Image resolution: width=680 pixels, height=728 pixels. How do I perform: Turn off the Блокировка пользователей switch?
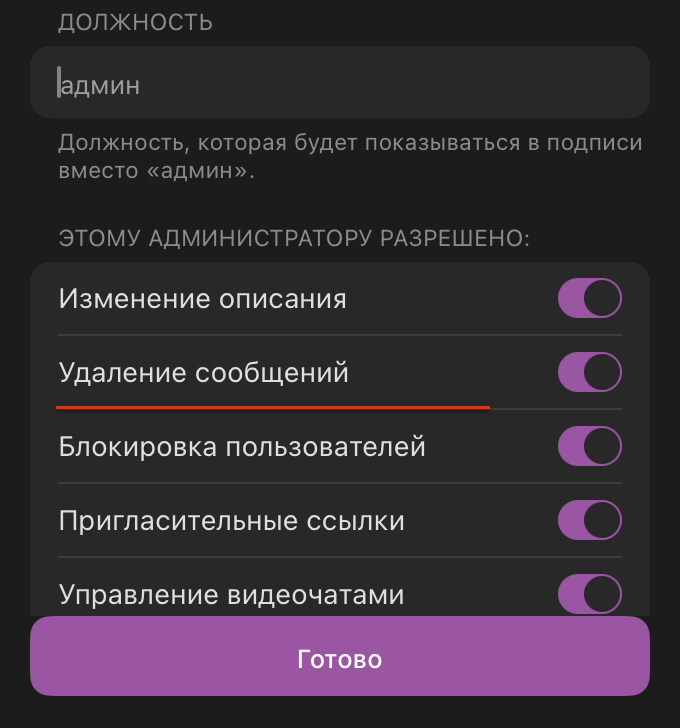click(x=589, y=446)
